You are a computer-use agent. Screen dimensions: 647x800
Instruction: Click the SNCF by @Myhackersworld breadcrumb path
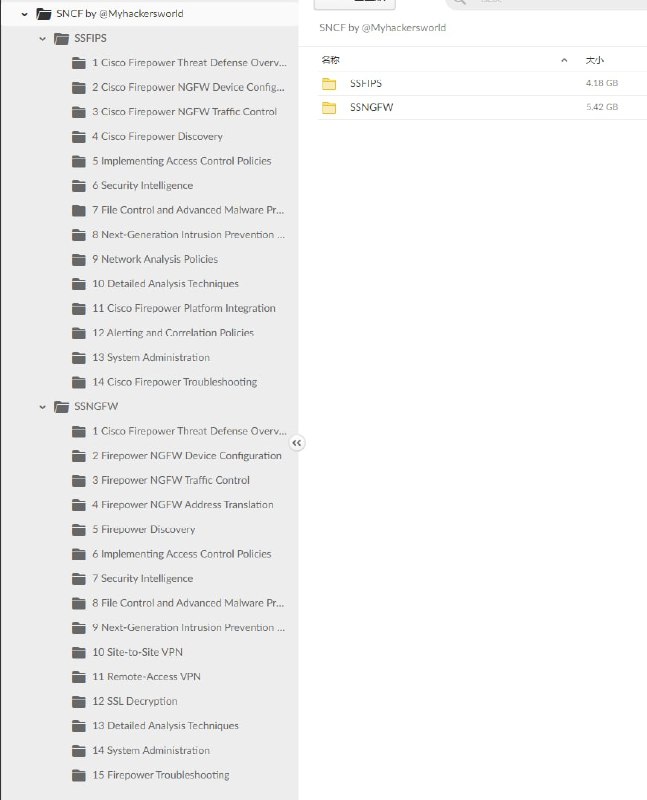pyautogui.click(x=382, y=28)
